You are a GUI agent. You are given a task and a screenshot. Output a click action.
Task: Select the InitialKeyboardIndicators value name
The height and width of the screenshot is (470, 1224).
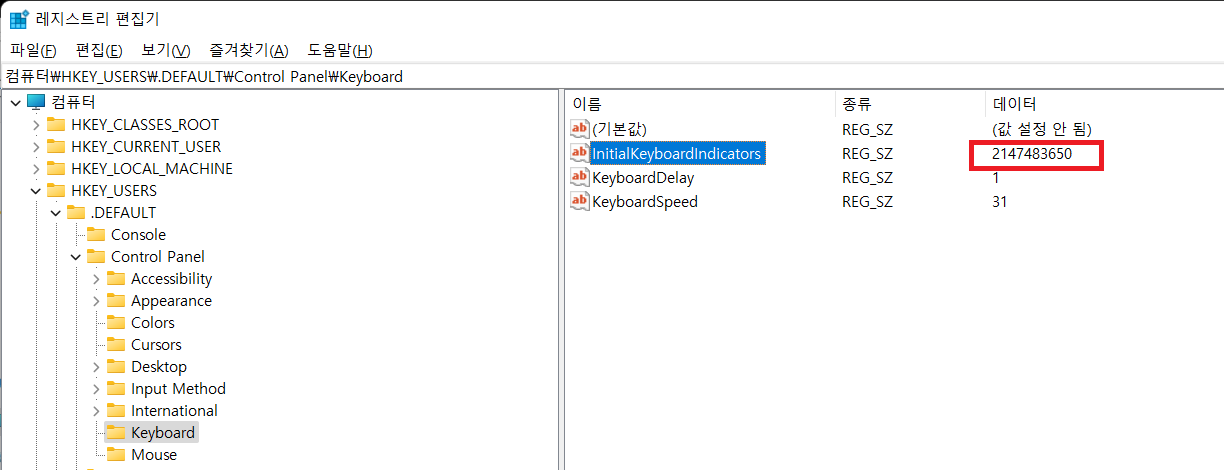677,153
